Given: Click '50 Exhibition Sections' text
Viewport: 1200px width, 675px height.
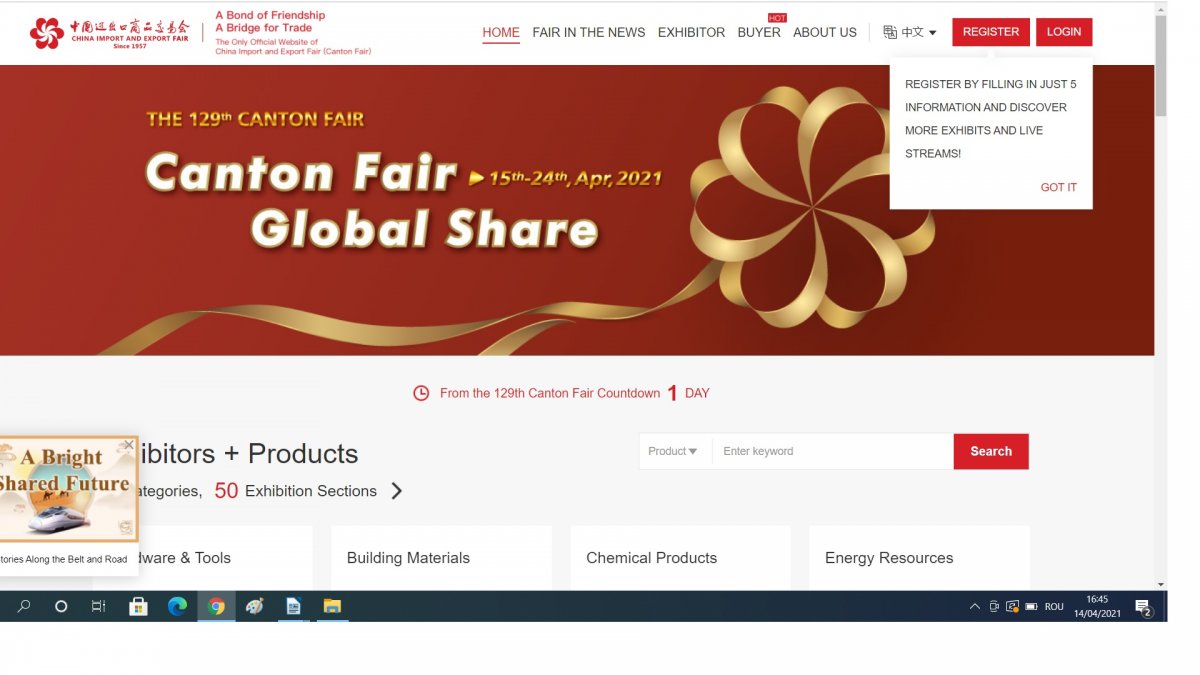Looking at the screenshot, I should click(x=296, y=491).
